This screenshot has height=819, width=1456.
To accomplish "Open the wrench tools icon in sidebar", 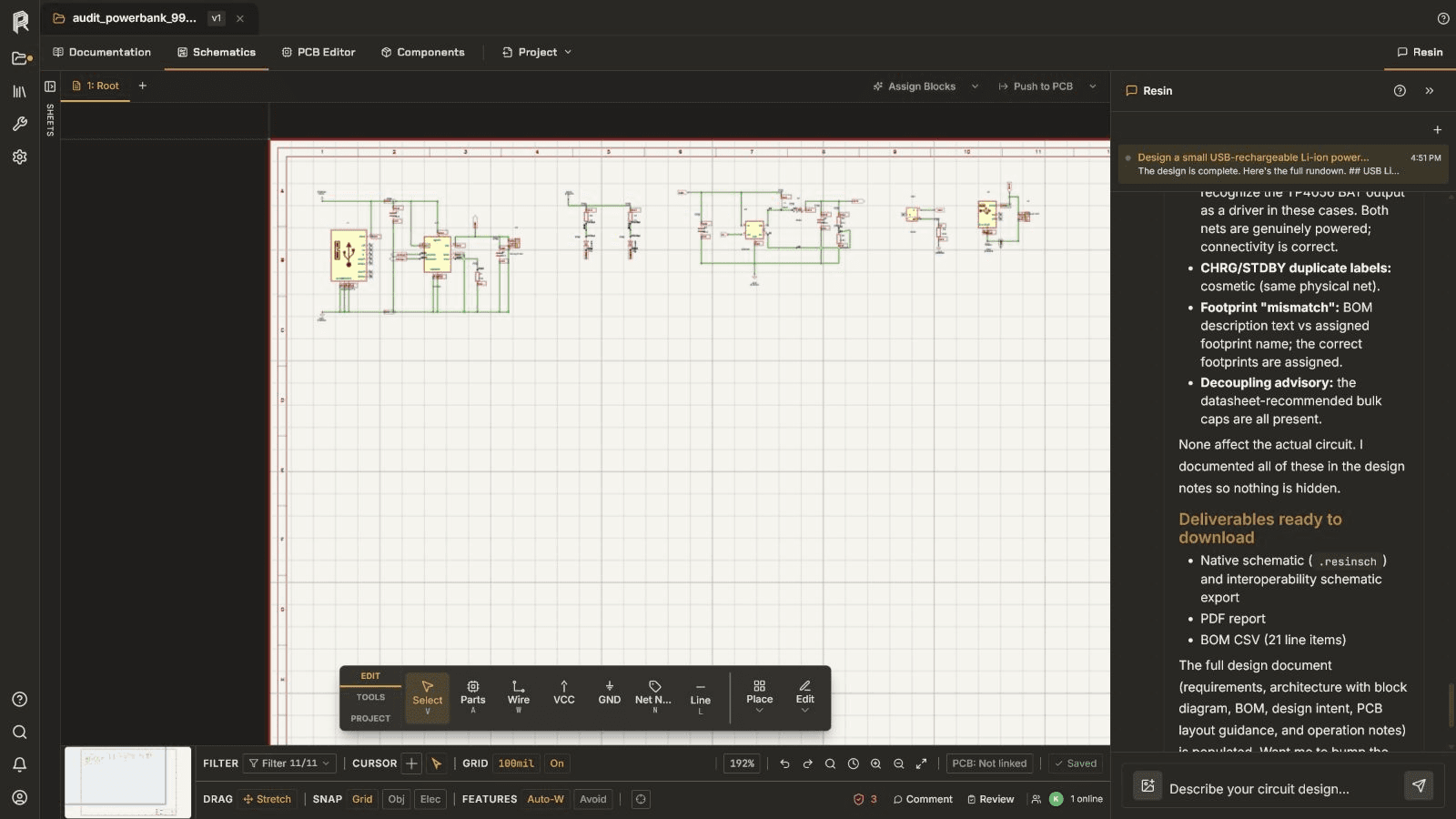I will [20, 124].
